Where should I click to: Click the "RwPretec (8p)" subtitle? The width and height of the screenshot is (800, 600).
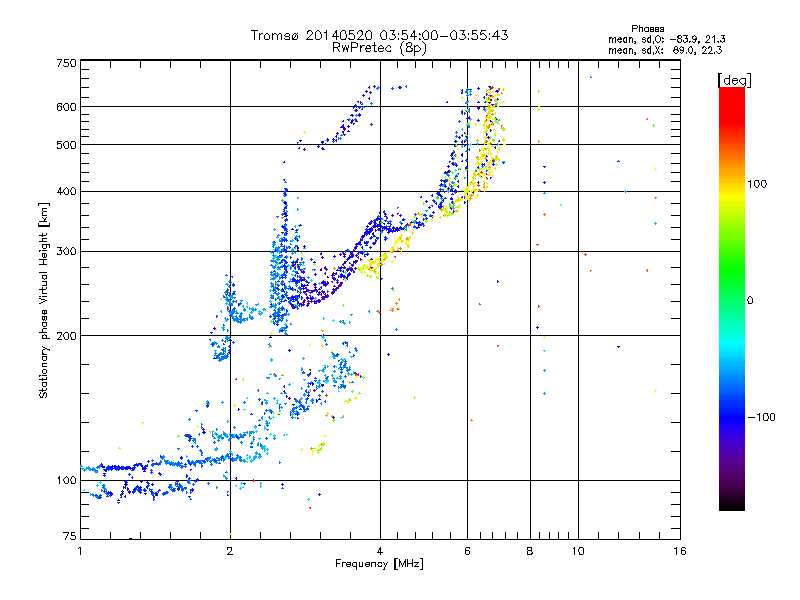click(x=379, y=48)
